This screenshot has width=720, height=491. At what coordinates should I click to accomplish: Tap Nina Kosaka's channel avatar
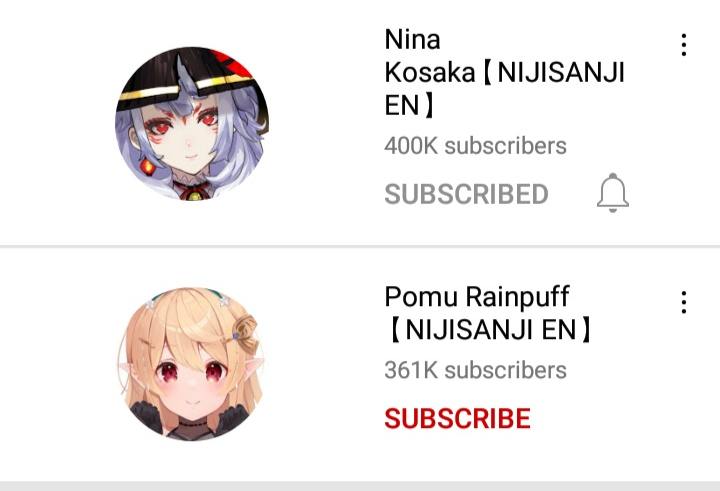[192, 123]
